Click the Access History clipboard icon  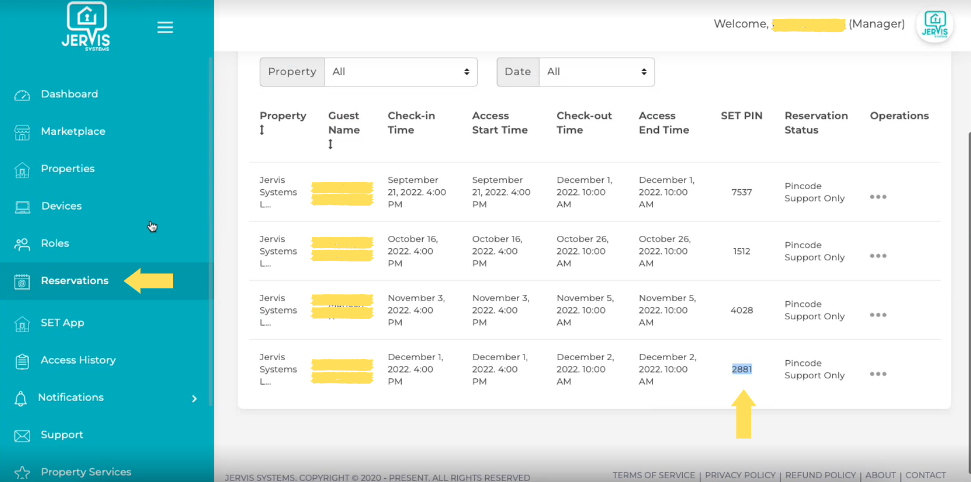point(22,361)
